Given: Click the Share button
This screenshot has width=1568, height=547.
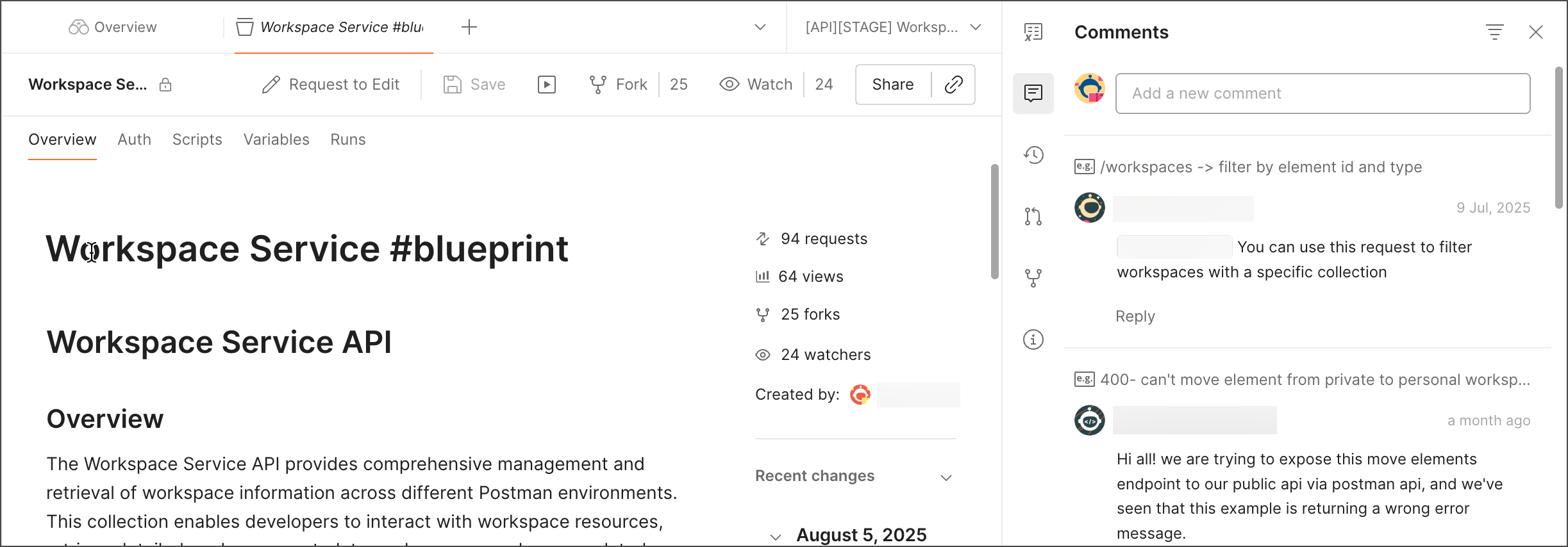Looking at the screenshot, I should point(893,85).
